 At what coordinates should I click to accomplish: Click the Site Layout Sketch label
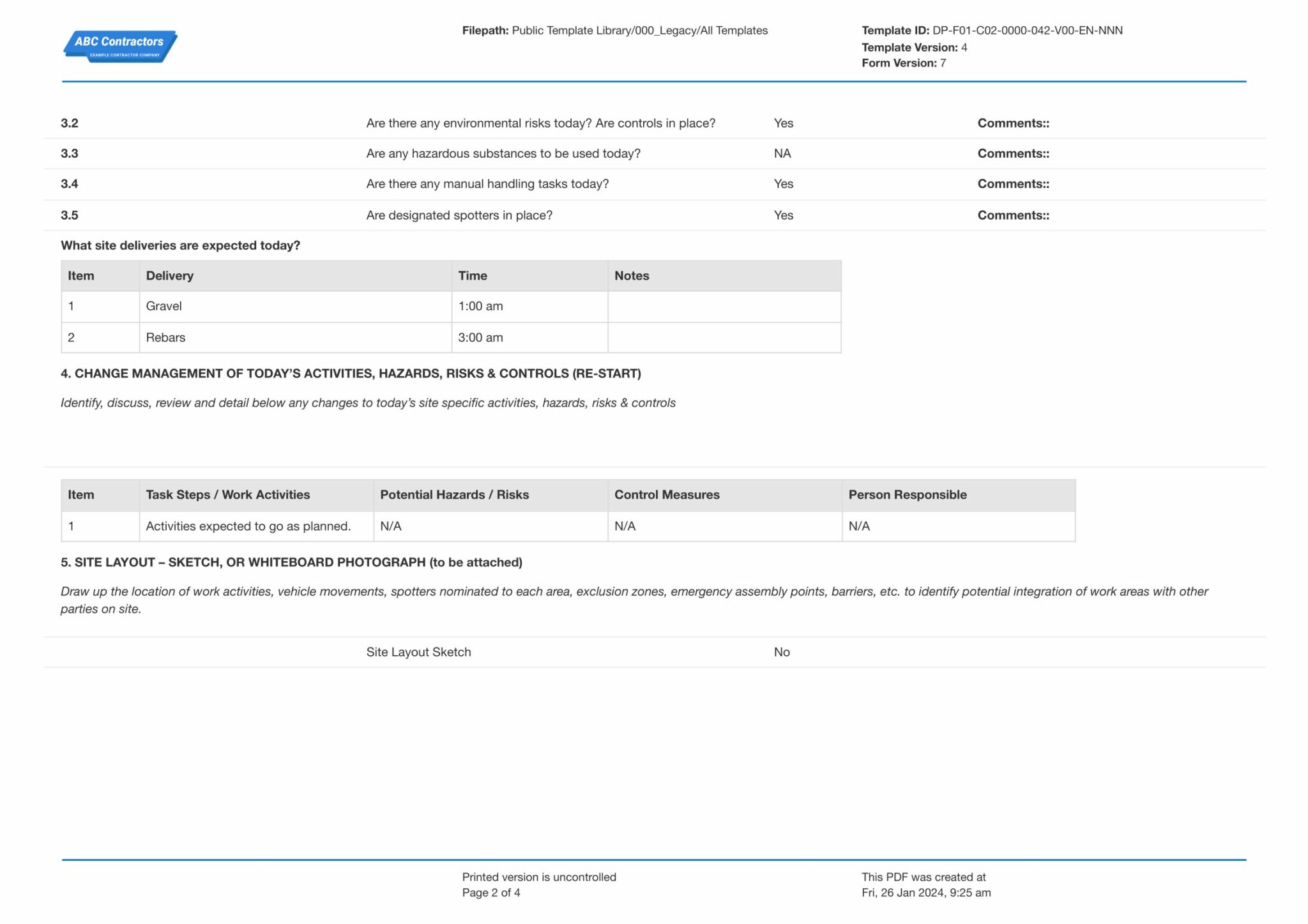tap(418, 653)
